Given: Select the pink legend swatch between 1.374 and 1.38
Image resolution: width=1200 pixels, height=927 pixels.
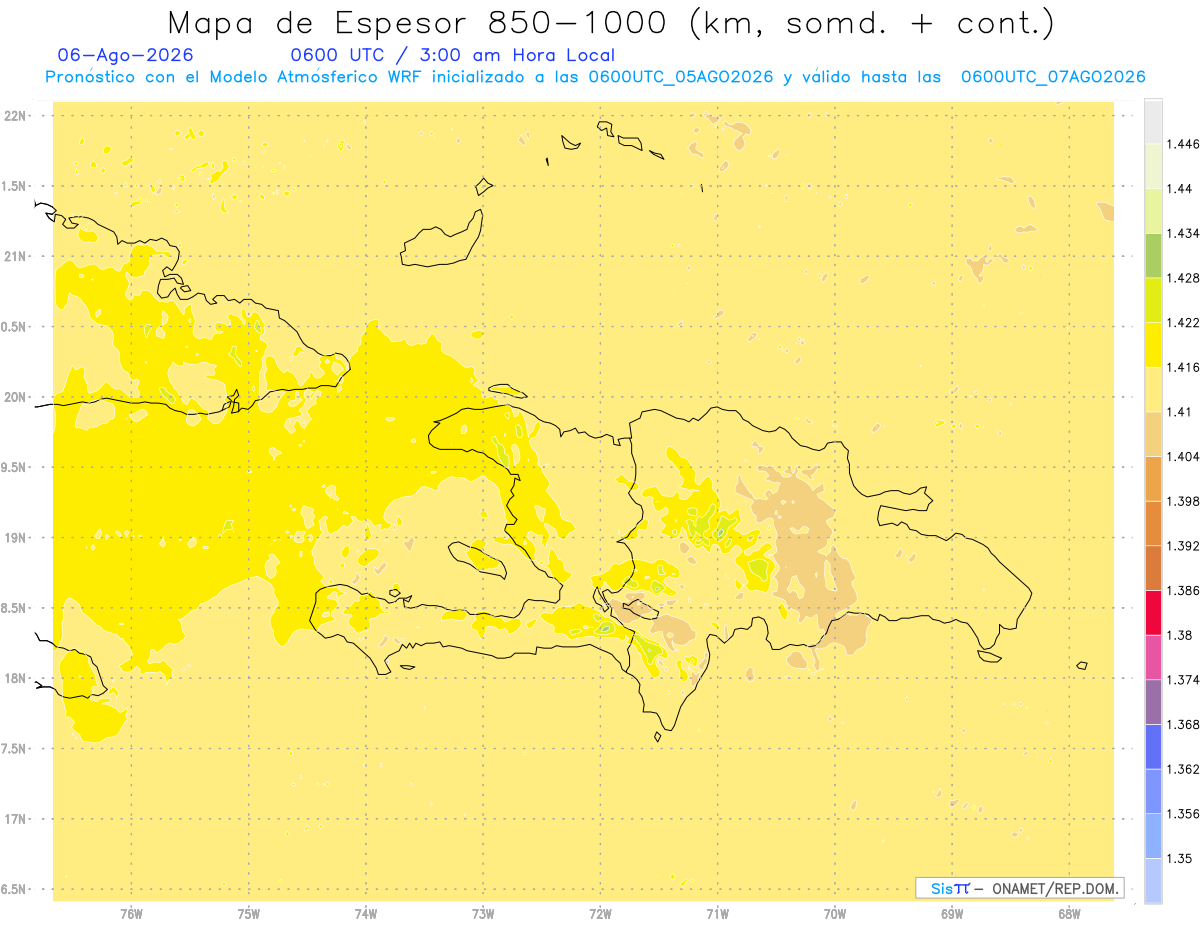Looking at the screenshot, I should point(1153,656).
